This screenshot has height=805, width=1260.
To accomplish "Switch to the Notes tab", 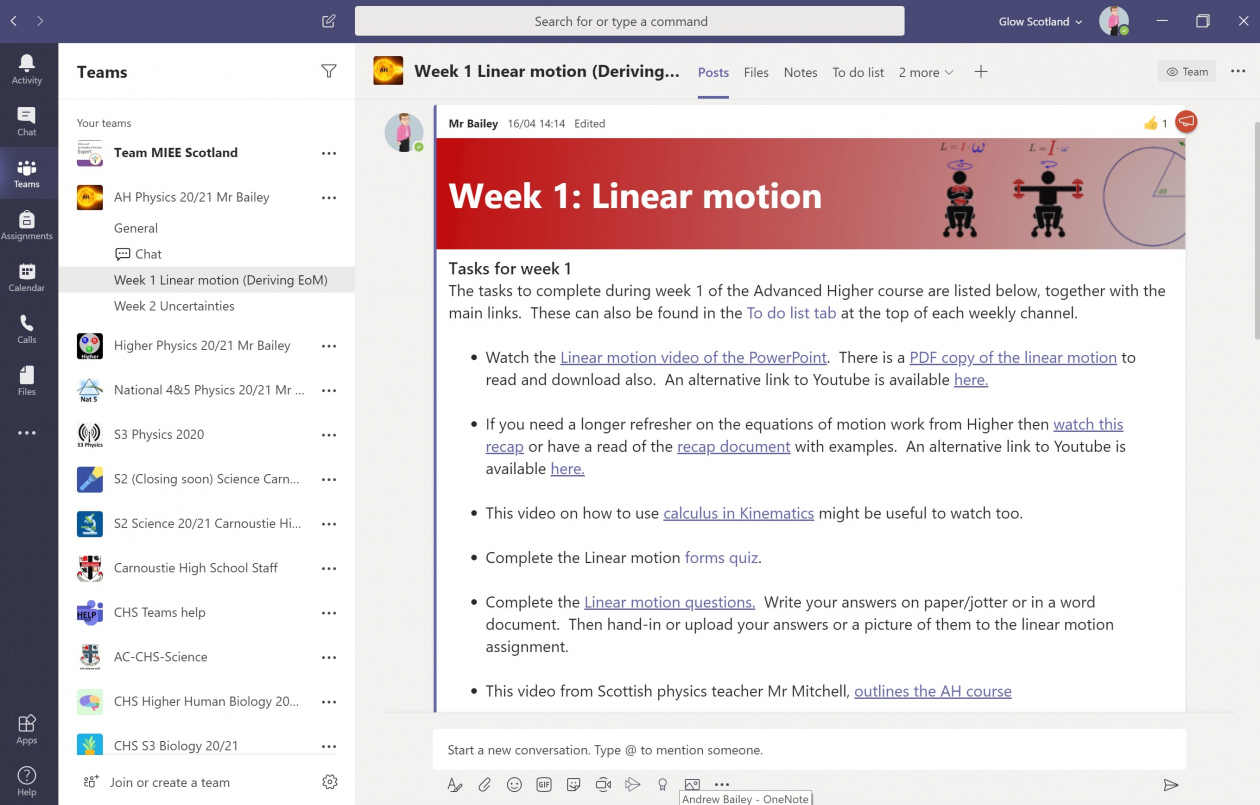I will point(800,72).
